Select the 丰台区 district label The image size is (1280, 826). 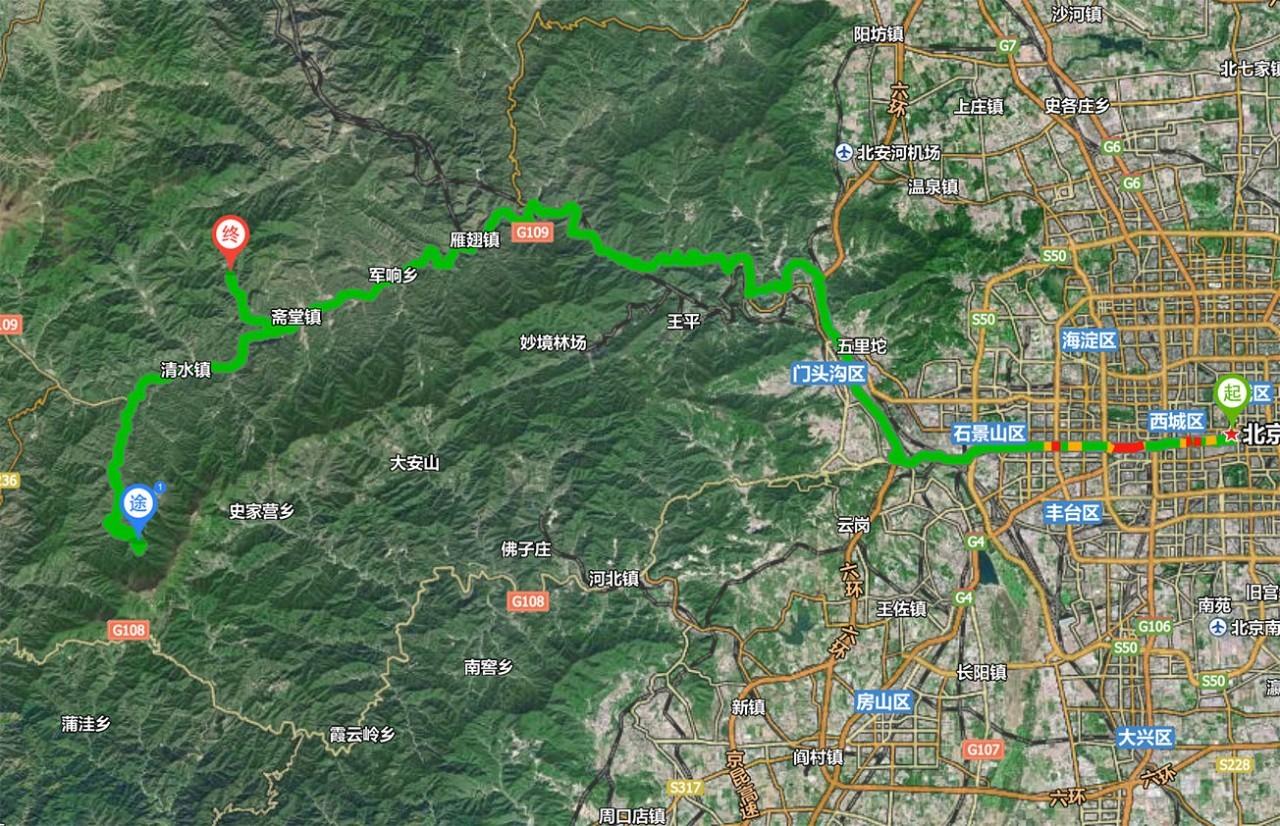pos(1072,514)
